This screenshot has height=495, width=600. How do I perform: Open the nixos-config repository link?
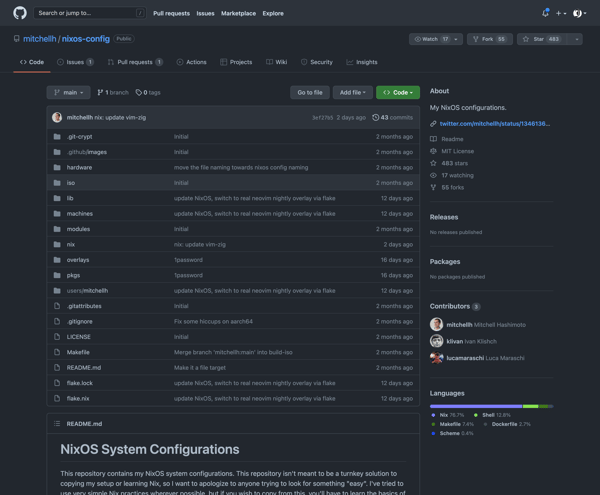[x=86, y=39]
